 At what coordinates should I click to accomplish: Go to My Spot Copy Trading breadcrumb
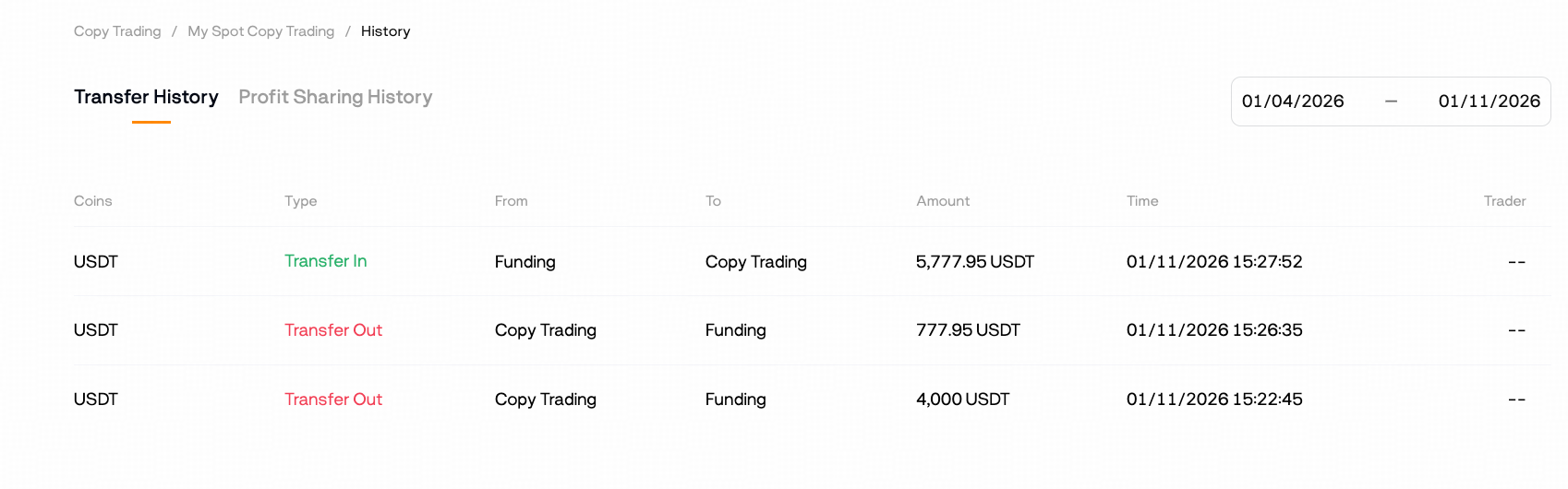tap(261, 31)
